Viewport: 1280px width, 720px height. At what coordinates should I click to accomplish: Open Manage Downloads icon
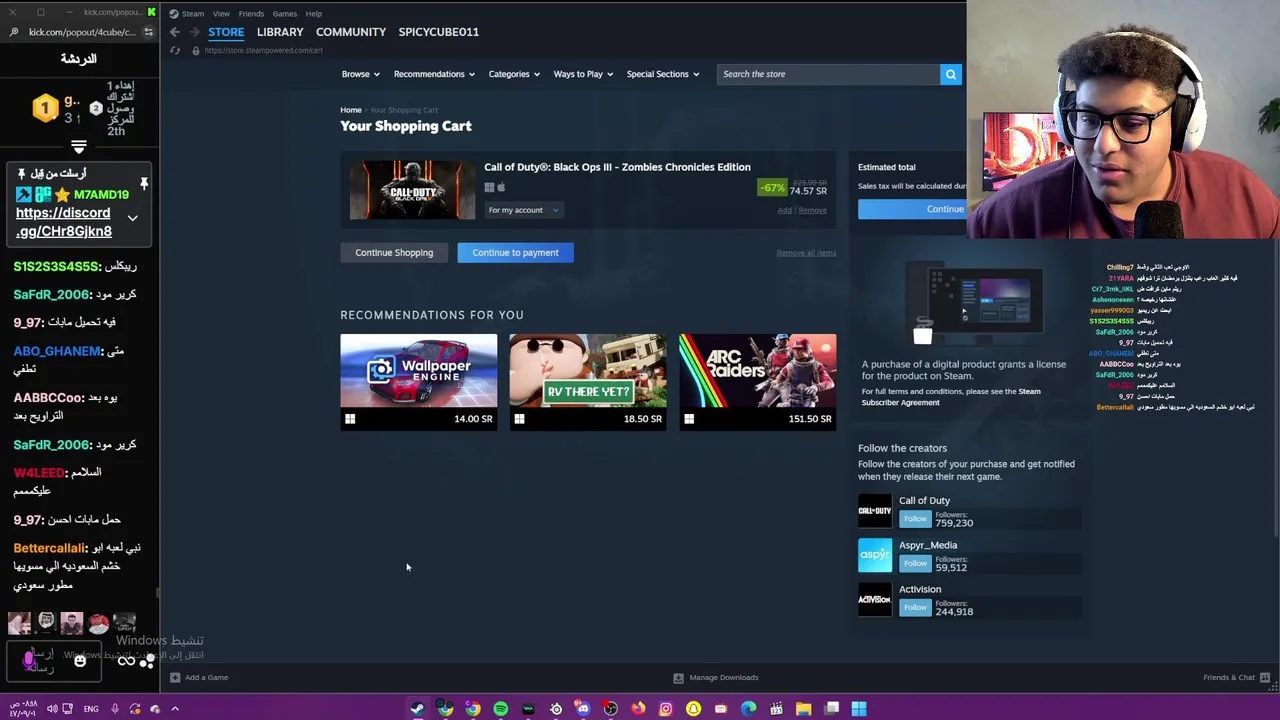pyautogui.click(x=678, y=677)
